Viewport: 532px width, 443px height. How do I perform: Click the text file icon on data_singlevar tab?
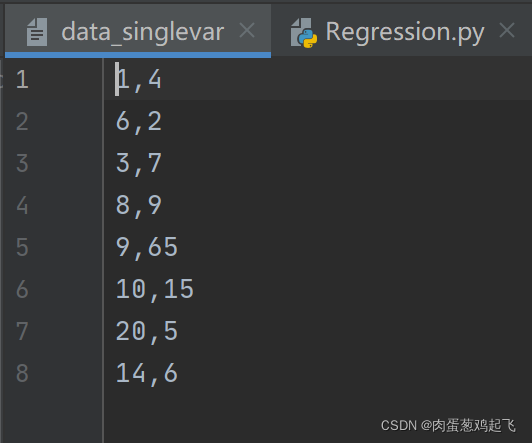click(37, 32)
